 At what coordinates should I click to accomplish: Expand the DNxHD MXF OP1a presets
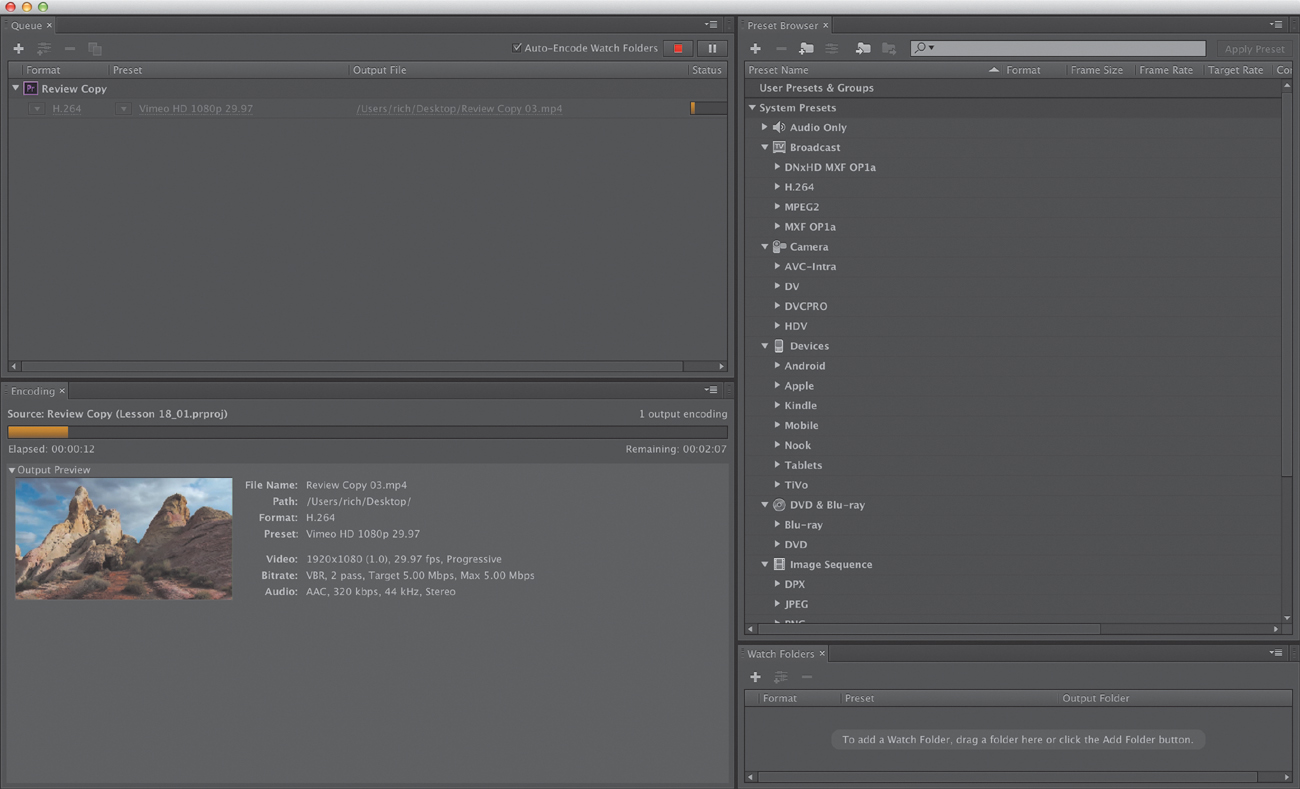tap(777, 167)
